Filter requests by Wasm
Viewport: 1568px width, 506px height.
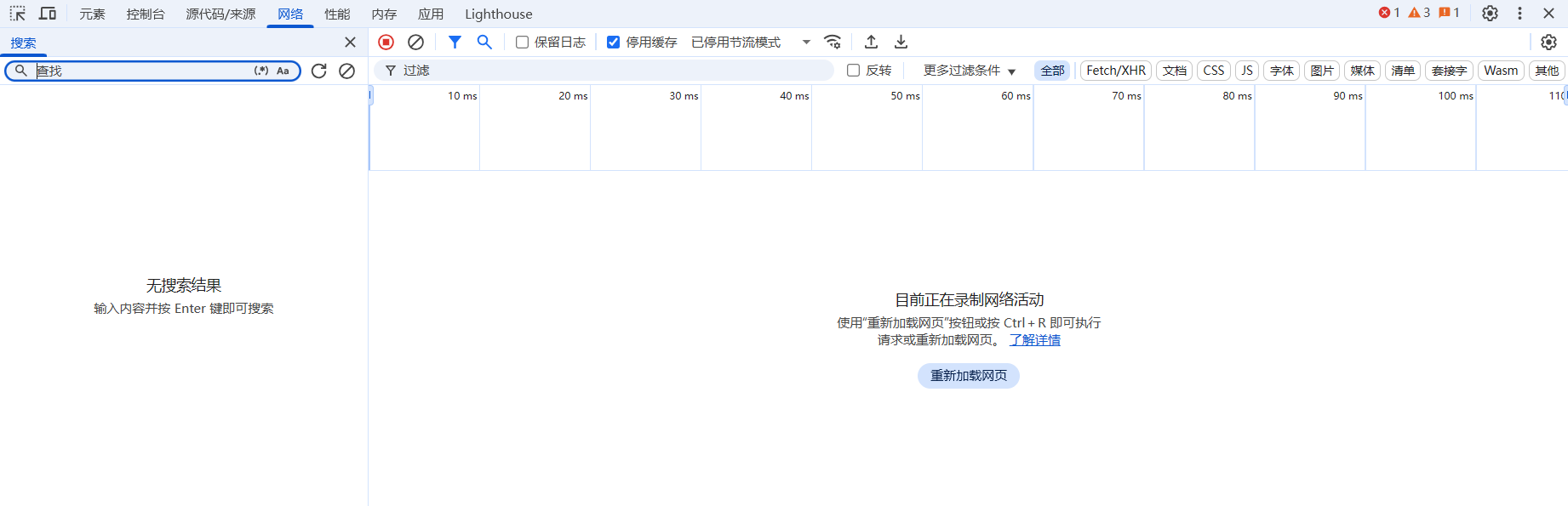[1501, 71]
